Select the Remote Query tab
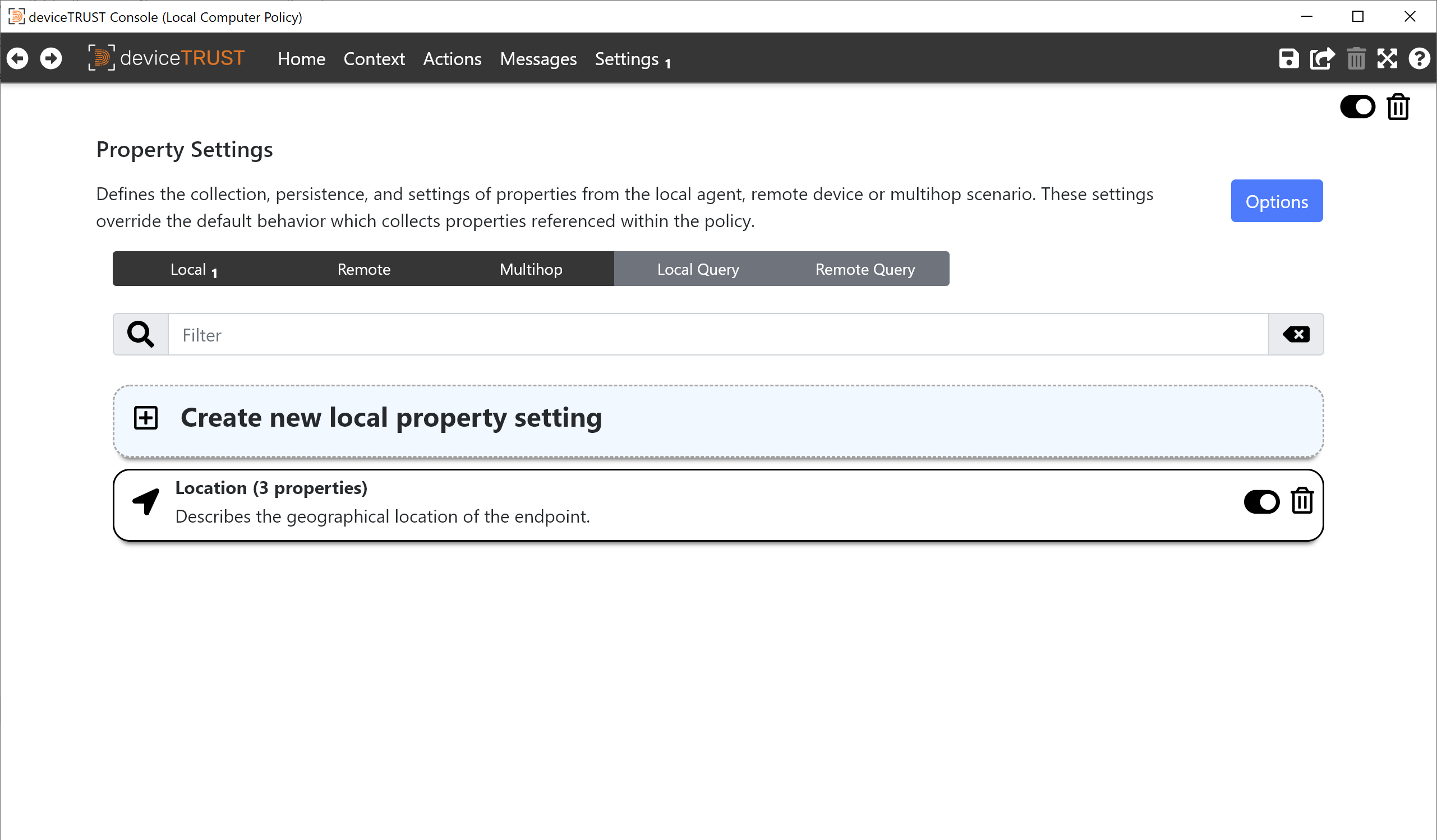Viewport: 1437px width, 840px height. pyautogui.click(x=864, y=269)
